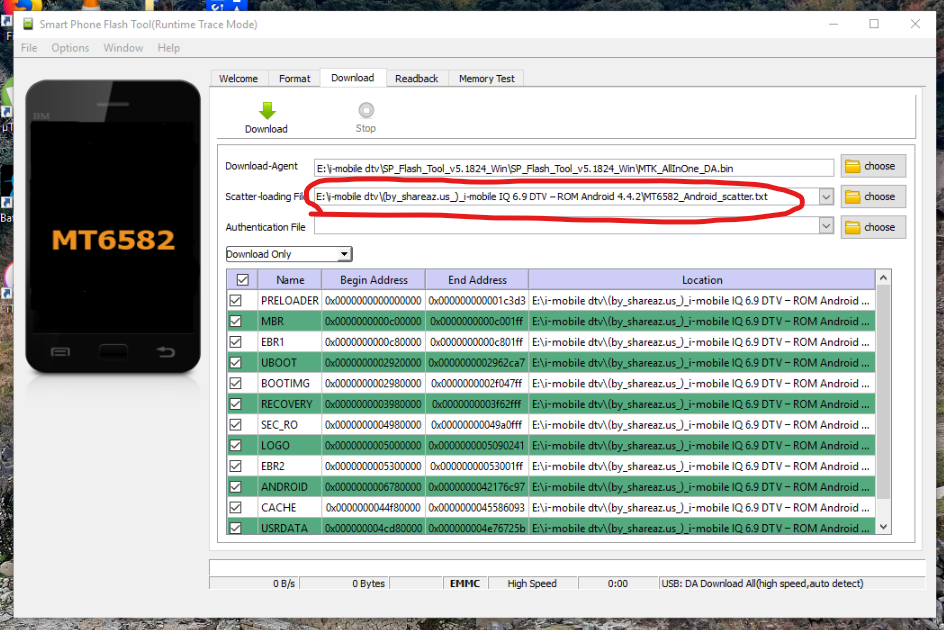This screenshot has height=630, width=944.
Task: Uncheck the MBR partition checkbox
Action: [235, 321]
